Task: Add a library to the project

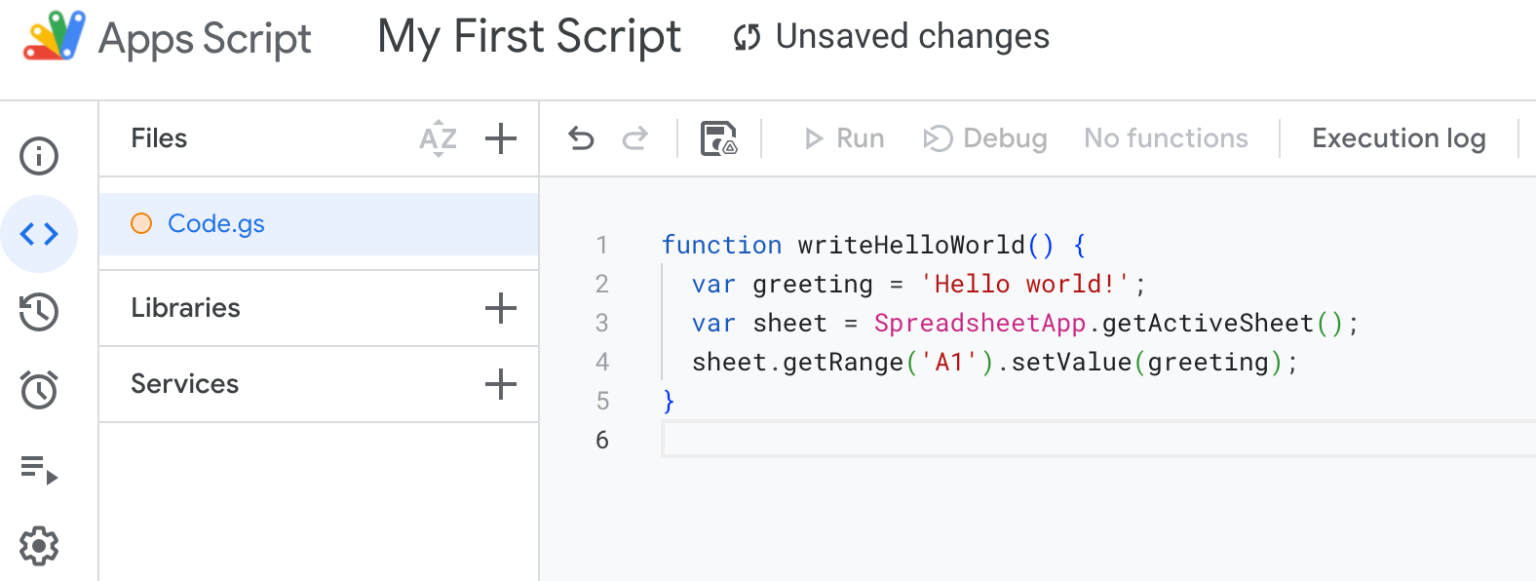Action: pyautogui.click(x=500, y=307)
